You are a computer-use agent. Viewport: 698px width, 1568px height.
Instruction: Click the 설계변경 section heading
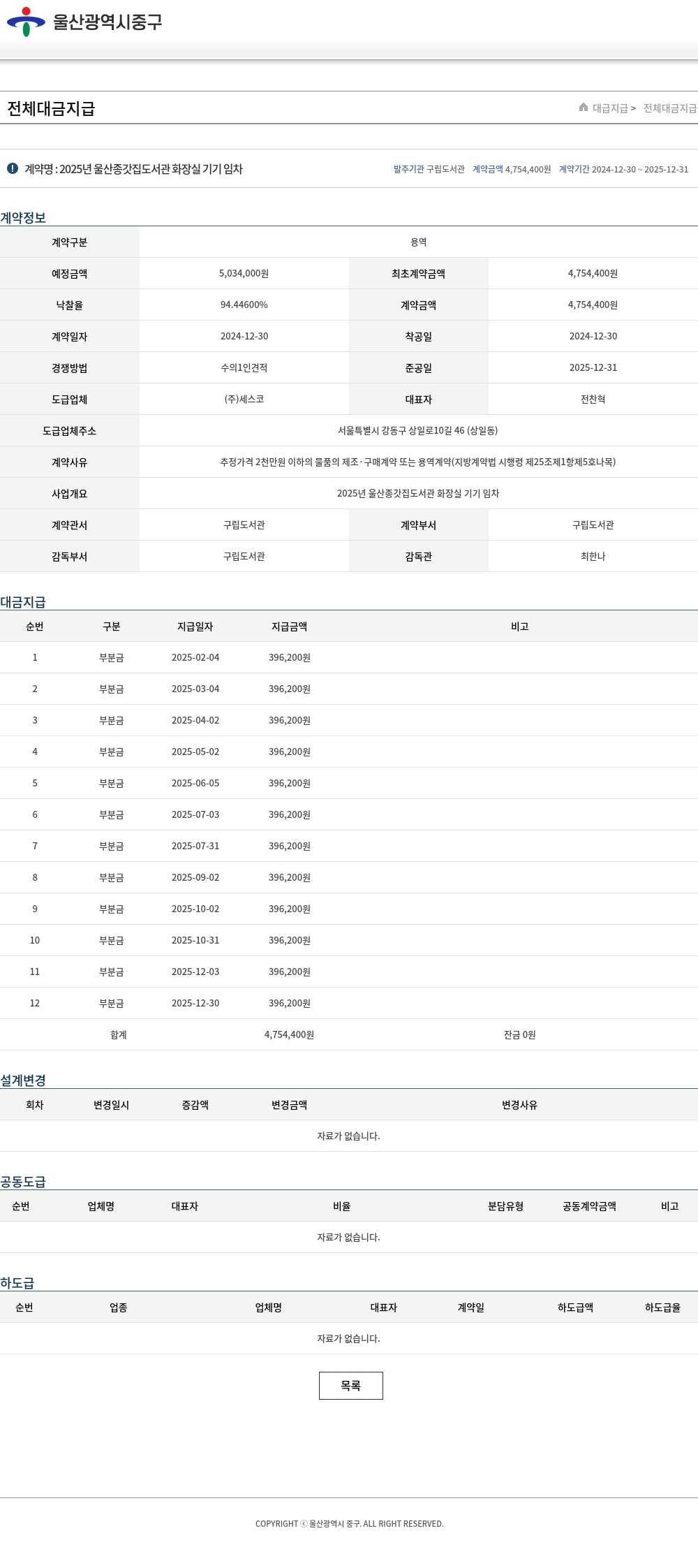pos(23,1080)
